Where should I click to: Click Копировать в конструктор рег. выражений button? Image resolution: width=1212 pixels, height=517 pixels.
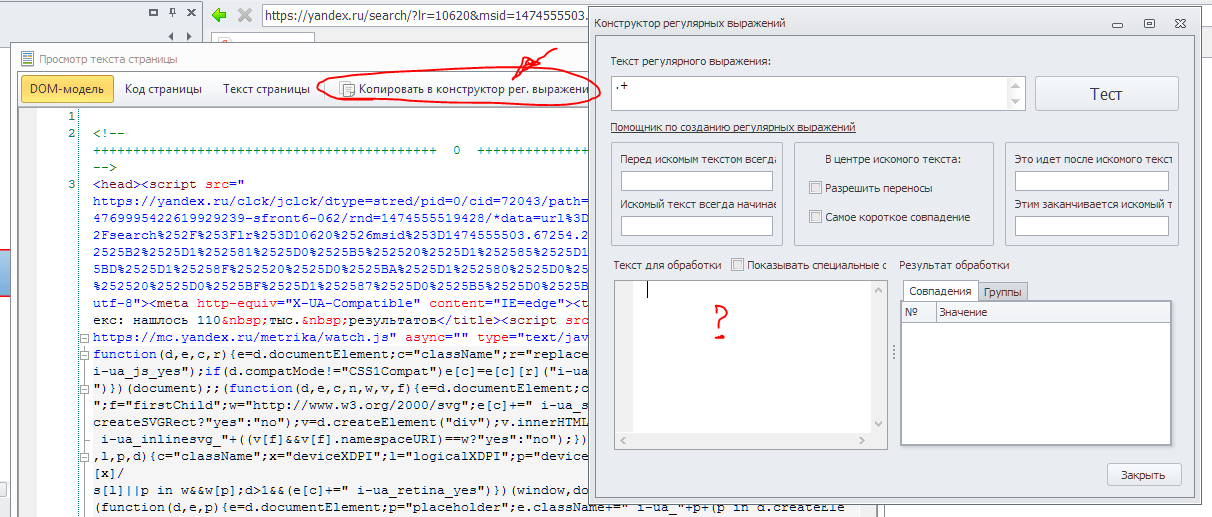click(x=464, y=90)
